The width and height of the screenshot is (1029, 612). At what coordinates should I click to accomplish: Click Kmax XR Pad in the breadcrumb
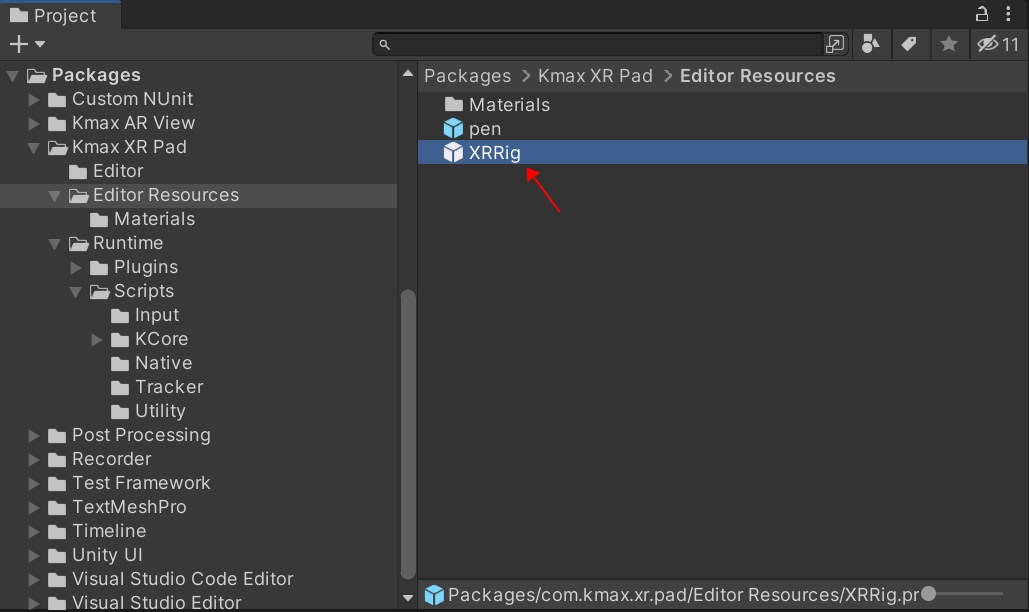(x=595, y=76)
